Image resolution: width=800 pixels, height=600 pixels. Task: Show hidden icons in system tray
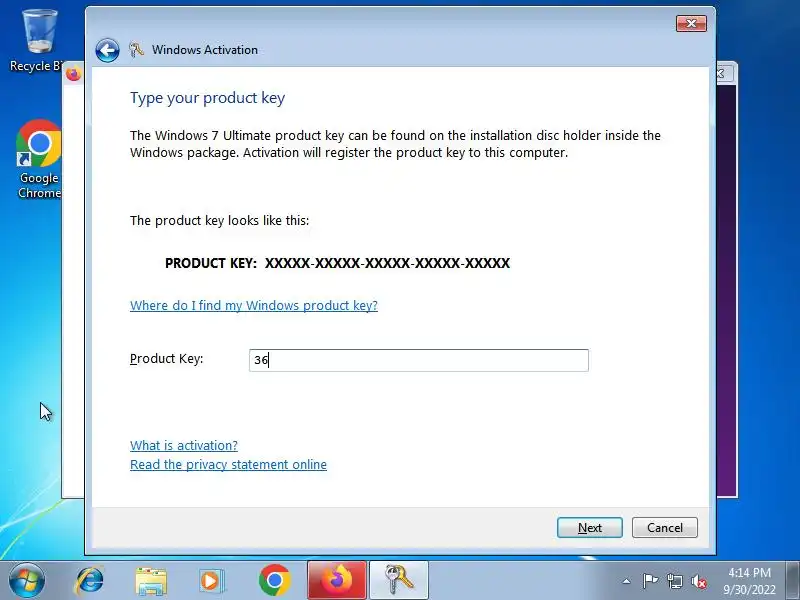tap(627, 581)
